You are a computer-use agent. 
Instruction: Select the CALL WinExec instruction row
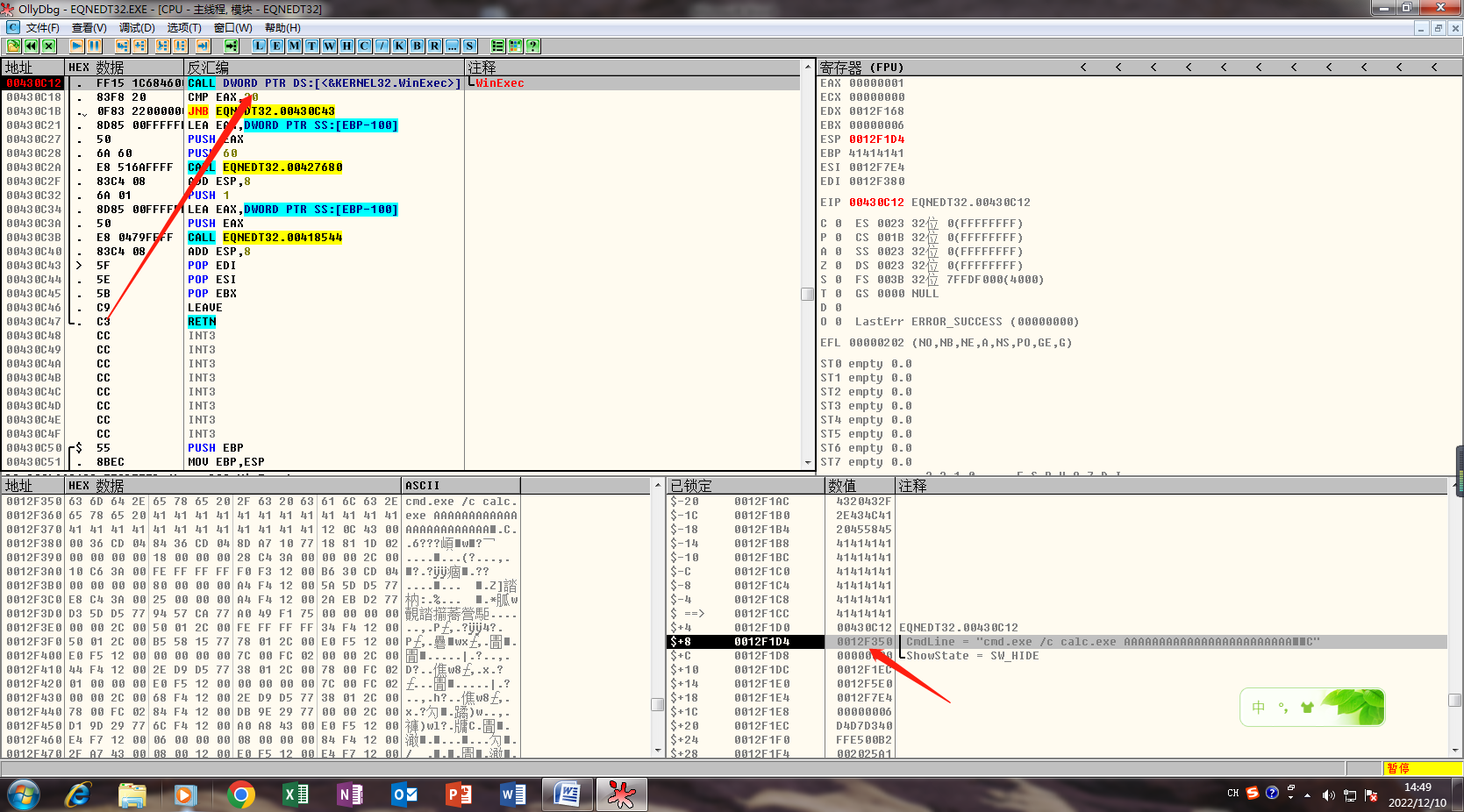tap(323, 83)
